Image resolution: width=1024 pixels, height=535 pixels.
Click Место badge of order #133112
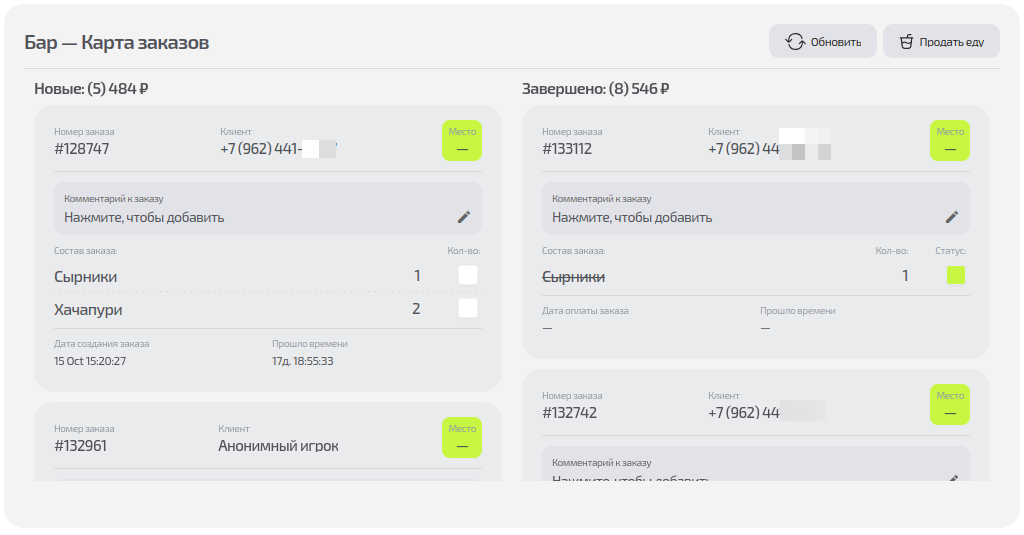coord(950,141)
